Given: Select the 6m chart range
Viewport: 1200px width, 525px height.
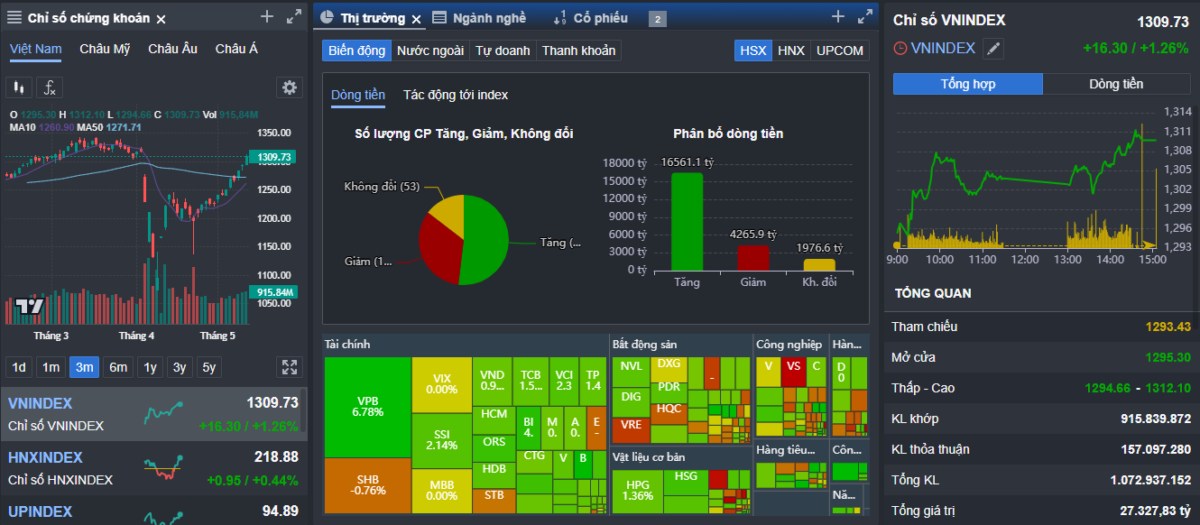Looking at the screenshot, I should point(118,367).
